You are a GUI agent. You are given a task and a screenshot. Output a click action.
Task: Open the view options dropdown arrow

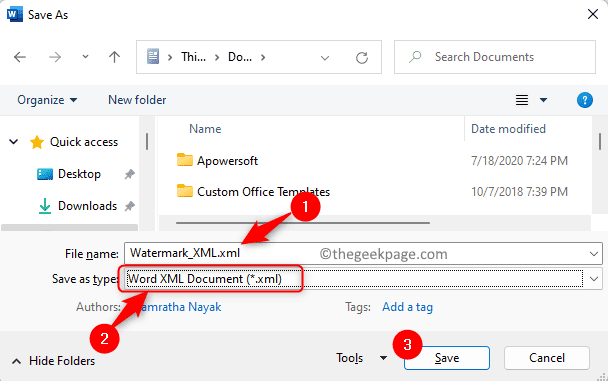[543, 100]
